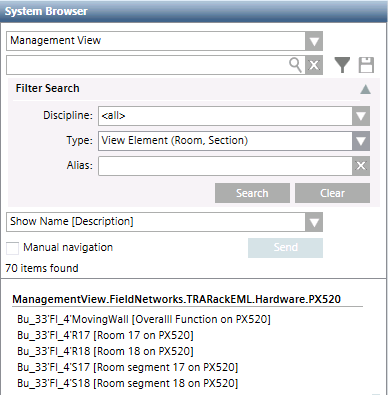Click the Send button

tap(285, 248)
